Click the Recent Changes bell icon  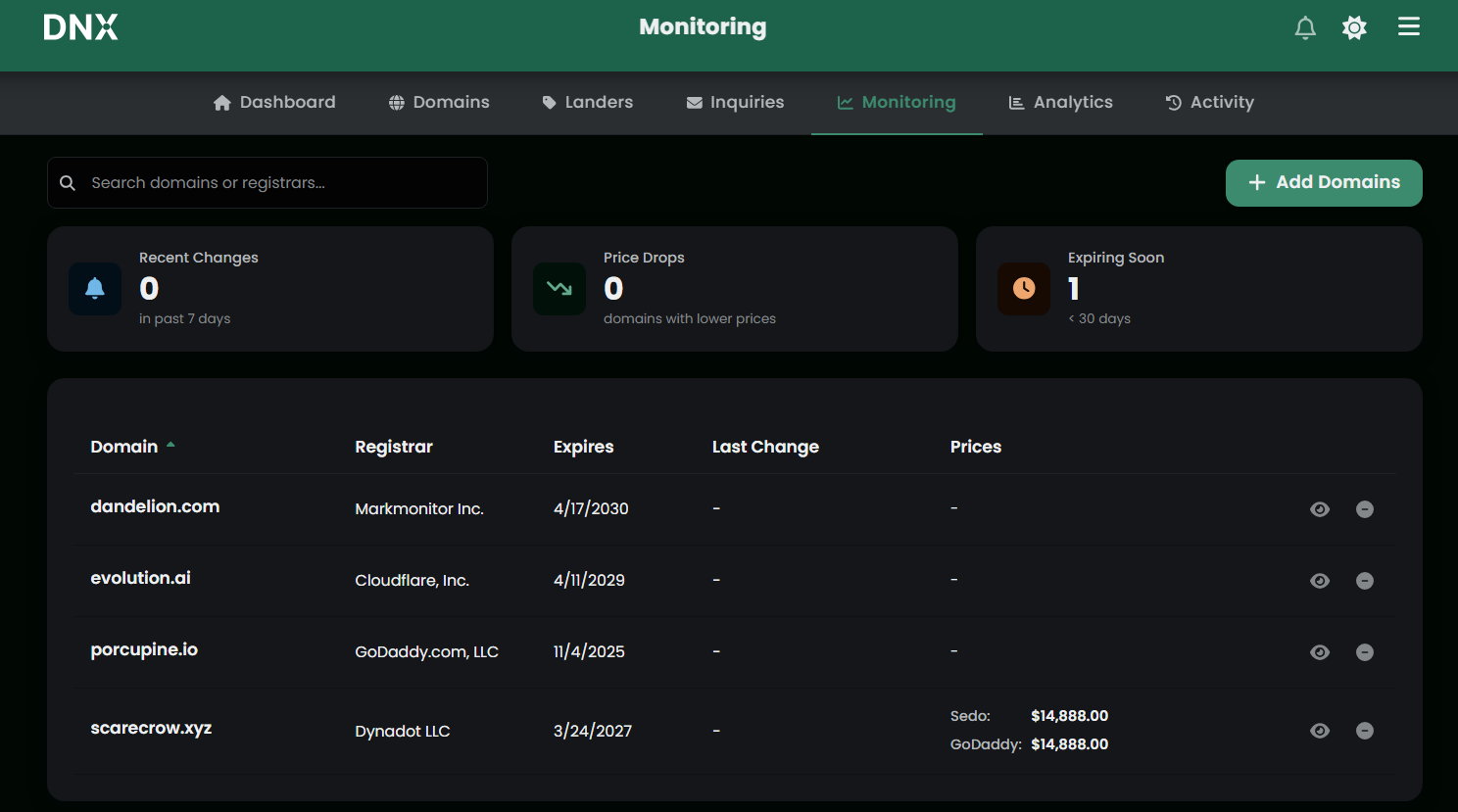pyautogui.click(x=94, y=288)
